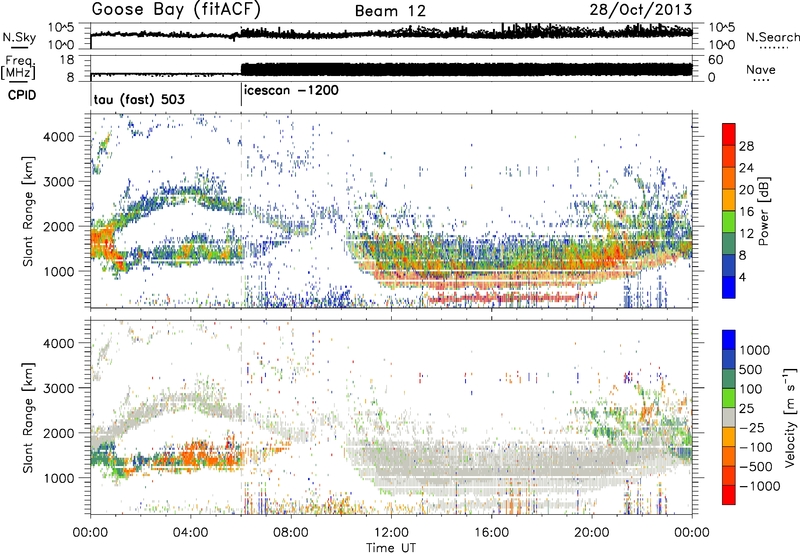
Task: Click the '60' Nave axis label
Action: click(715, 60)
